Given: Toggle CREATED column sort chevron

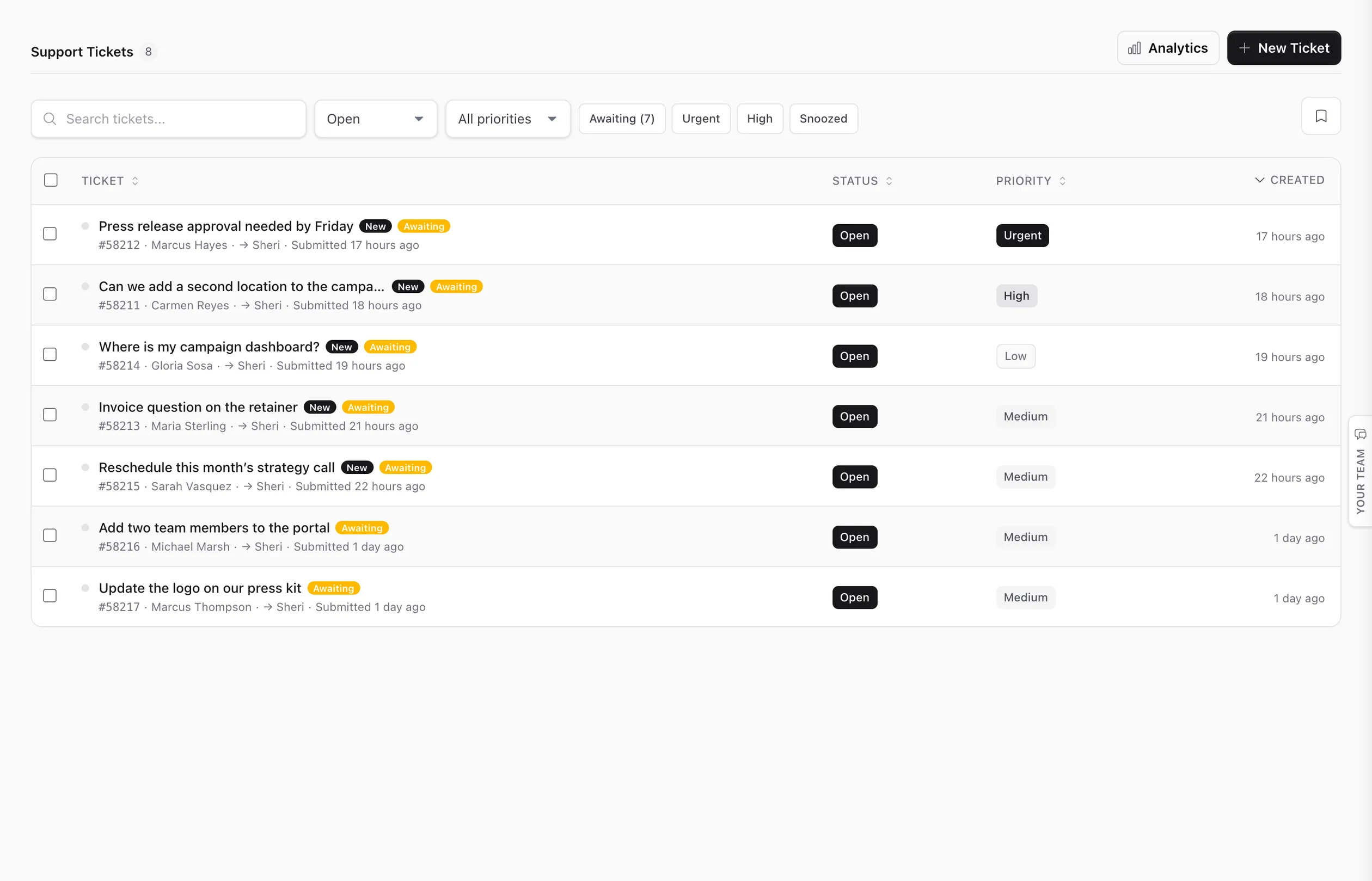Looking at the screenshot, I should (x=1259, y=180).
